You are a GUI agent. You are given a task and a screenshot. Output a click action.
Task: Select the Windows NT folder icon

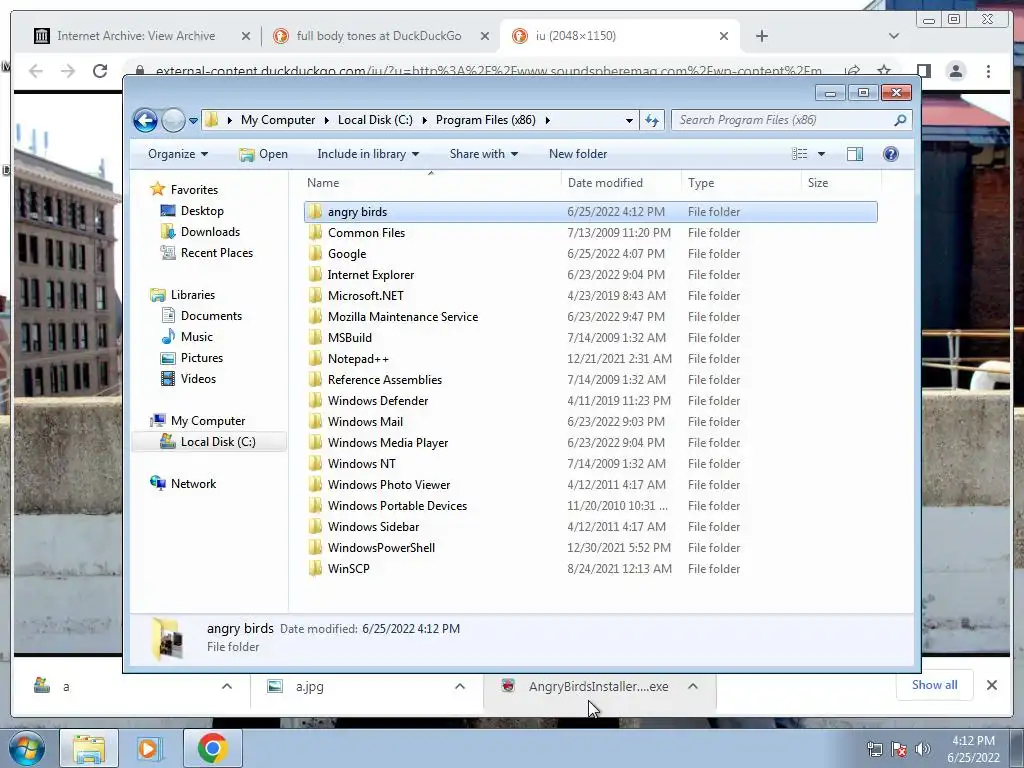click(x=315, y=463)
